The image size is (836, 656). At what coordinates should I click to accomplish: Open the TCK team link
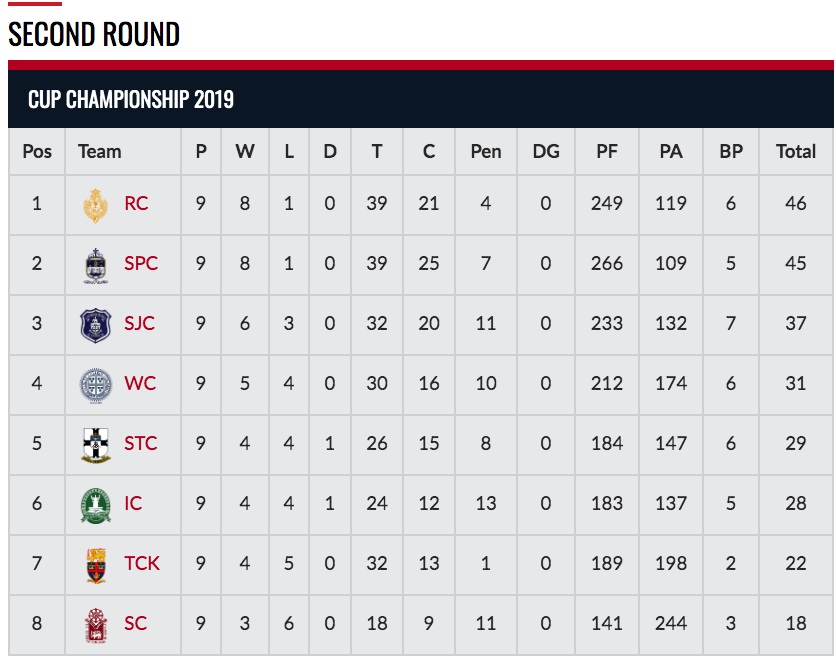pyautogui.click(x=142, y=564)
